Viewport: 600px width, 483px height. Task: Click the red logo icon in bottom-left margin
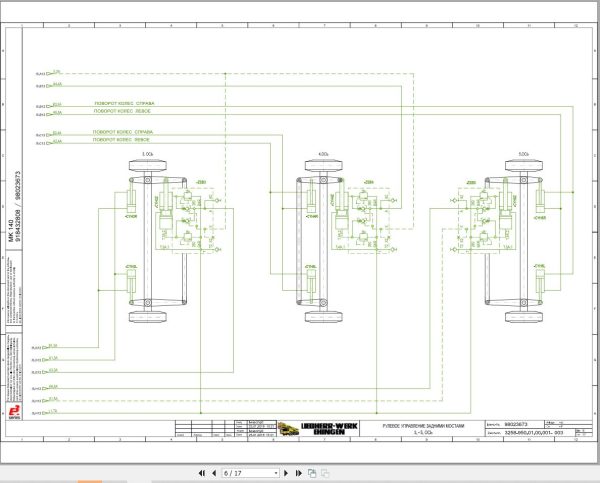14,412
